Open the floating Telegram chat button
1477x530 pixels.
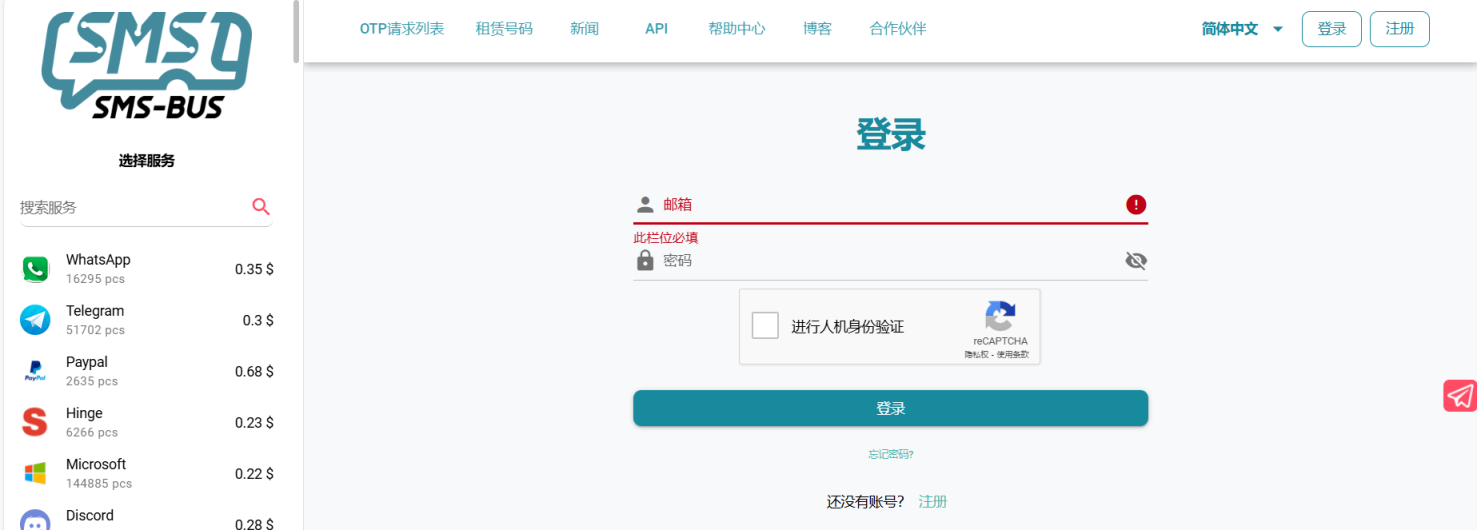tap(1459, 396)
